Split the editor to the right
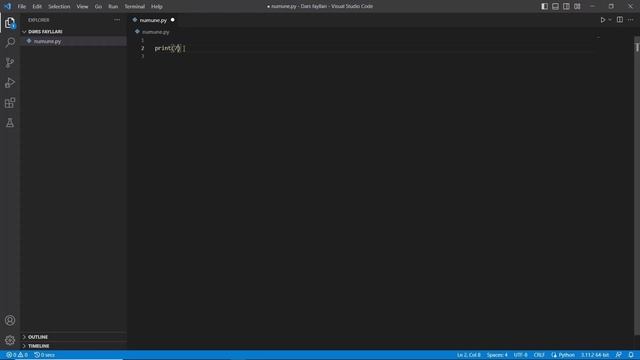640x360 pixels. (x=620, y=20)
